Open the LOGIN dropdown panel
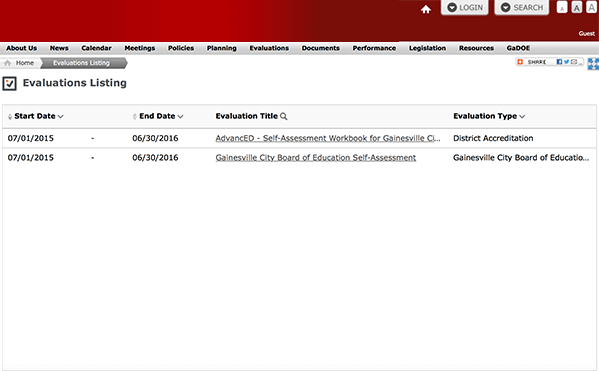This screenshot has width=599, height=371. (x=465, y=8)
